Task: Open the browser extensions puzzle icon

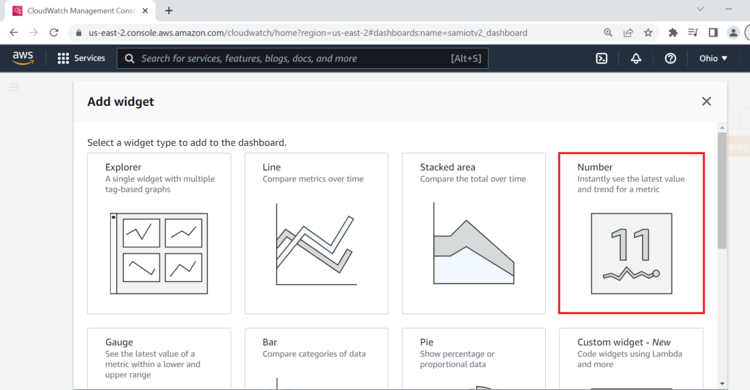Action: pos(673,33)
